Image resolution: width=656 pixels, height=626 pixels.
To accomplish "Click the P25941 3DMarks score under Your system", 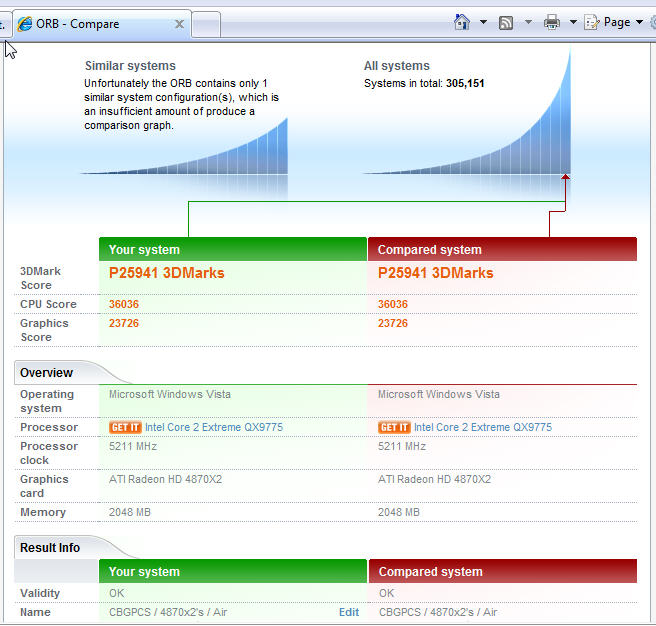I will (x=167, y=273).
